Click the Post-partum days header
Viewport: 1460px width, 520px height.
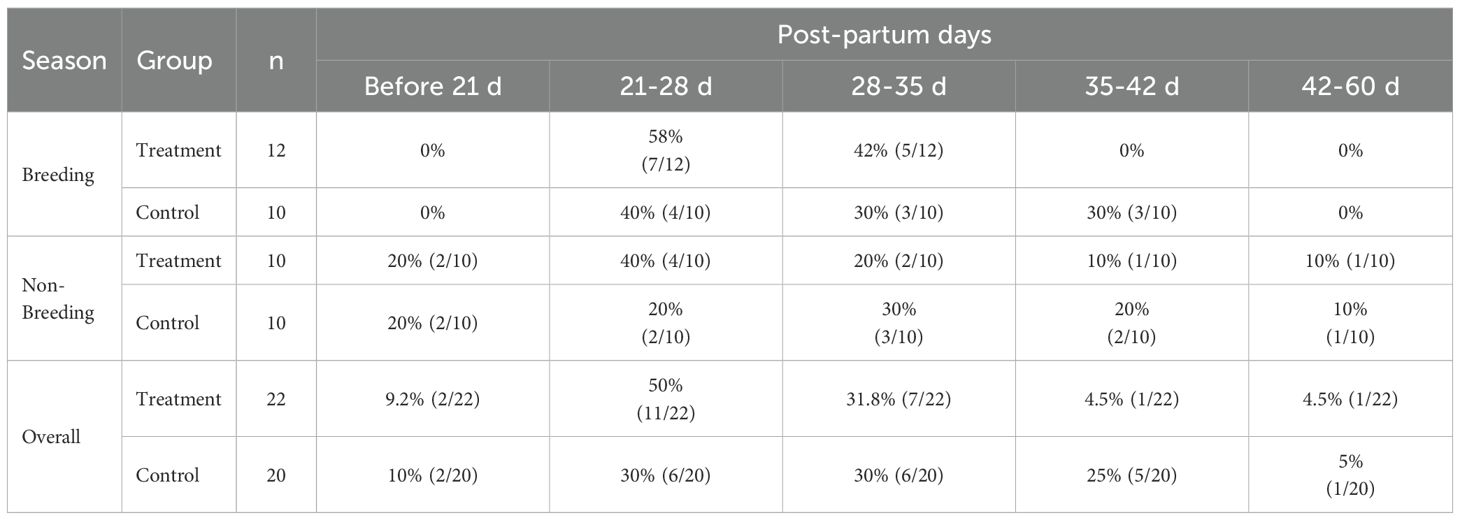click(884, 34)
